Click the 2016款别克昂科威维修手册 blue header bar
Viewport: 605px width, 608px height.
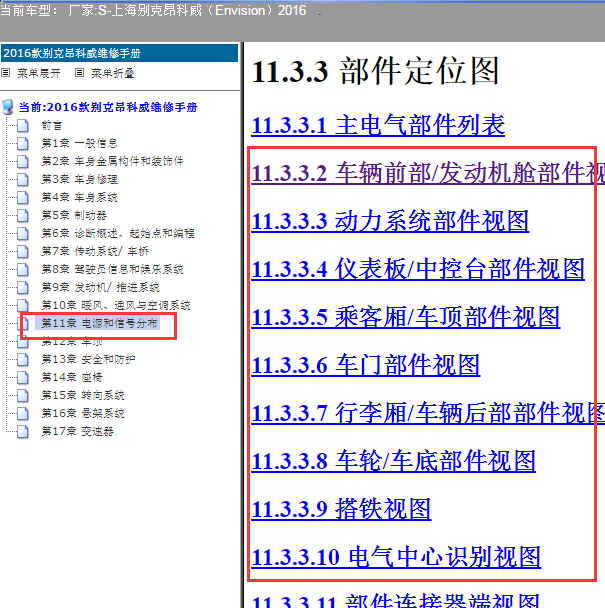[x=119, y=53]
